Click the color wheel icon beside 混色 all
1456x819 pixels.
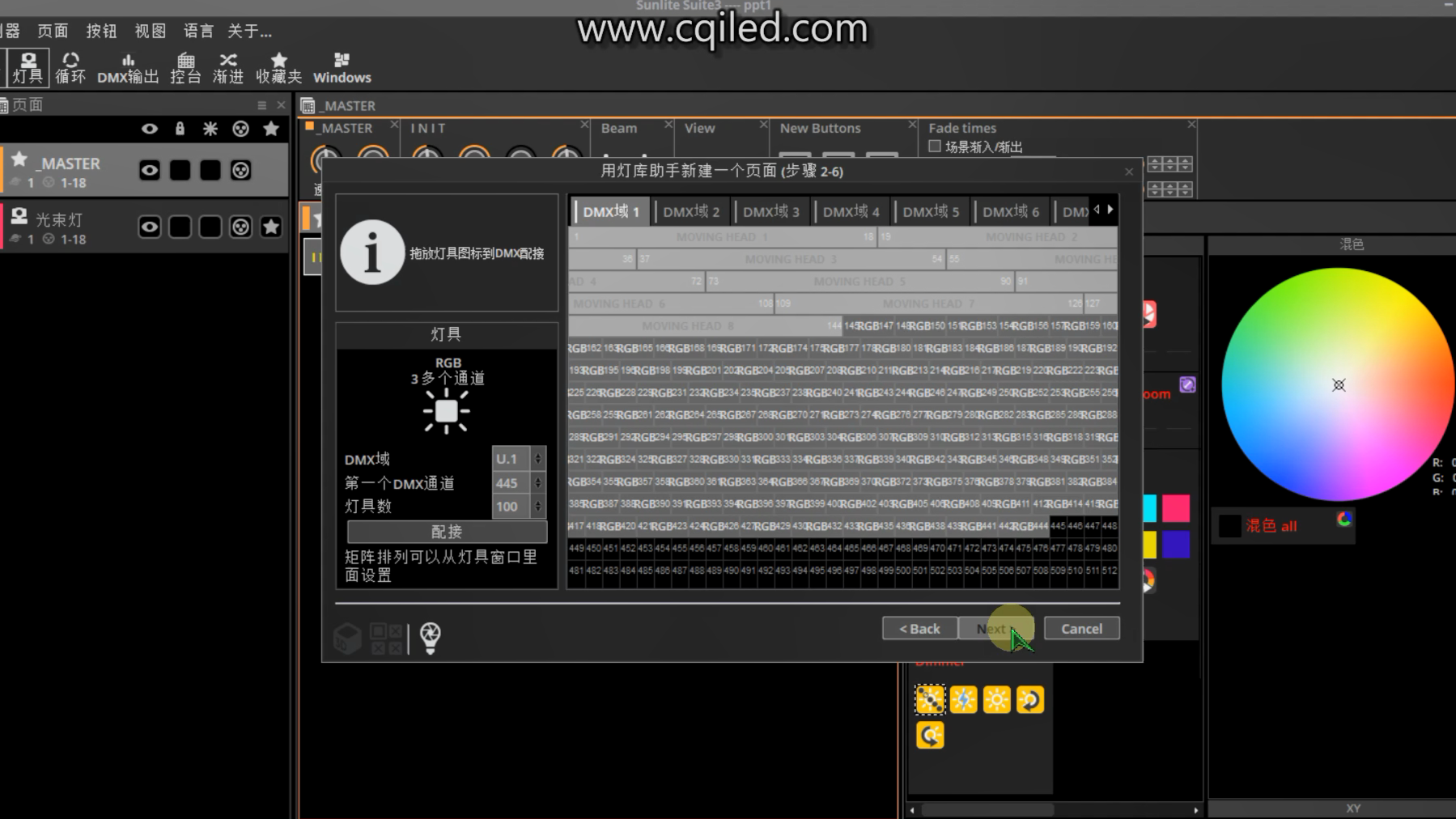click(x=1344, y=520)
